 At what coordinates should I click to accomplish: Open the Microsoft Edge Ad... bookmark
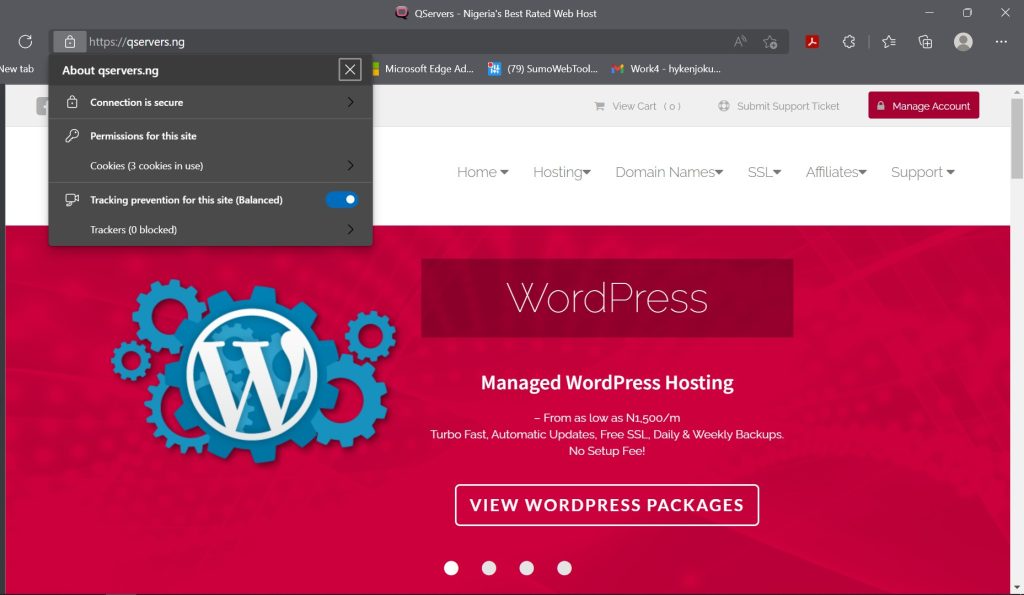(423, 69)
